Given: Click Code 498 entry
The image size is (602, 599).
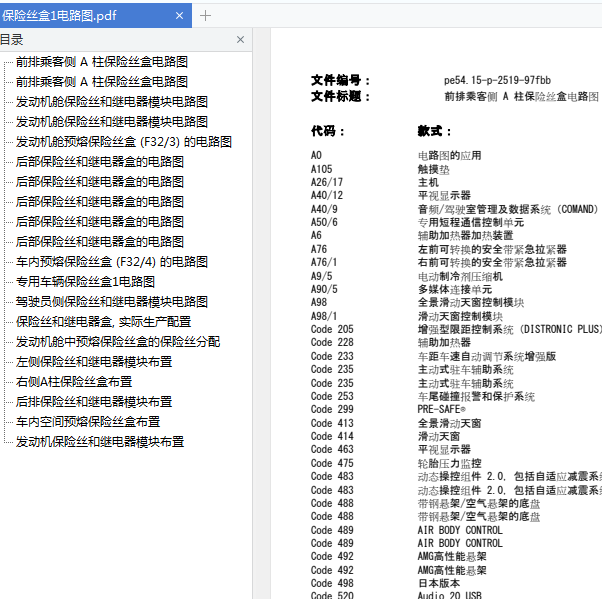Looking at the screenshot, I should (332, 583).
